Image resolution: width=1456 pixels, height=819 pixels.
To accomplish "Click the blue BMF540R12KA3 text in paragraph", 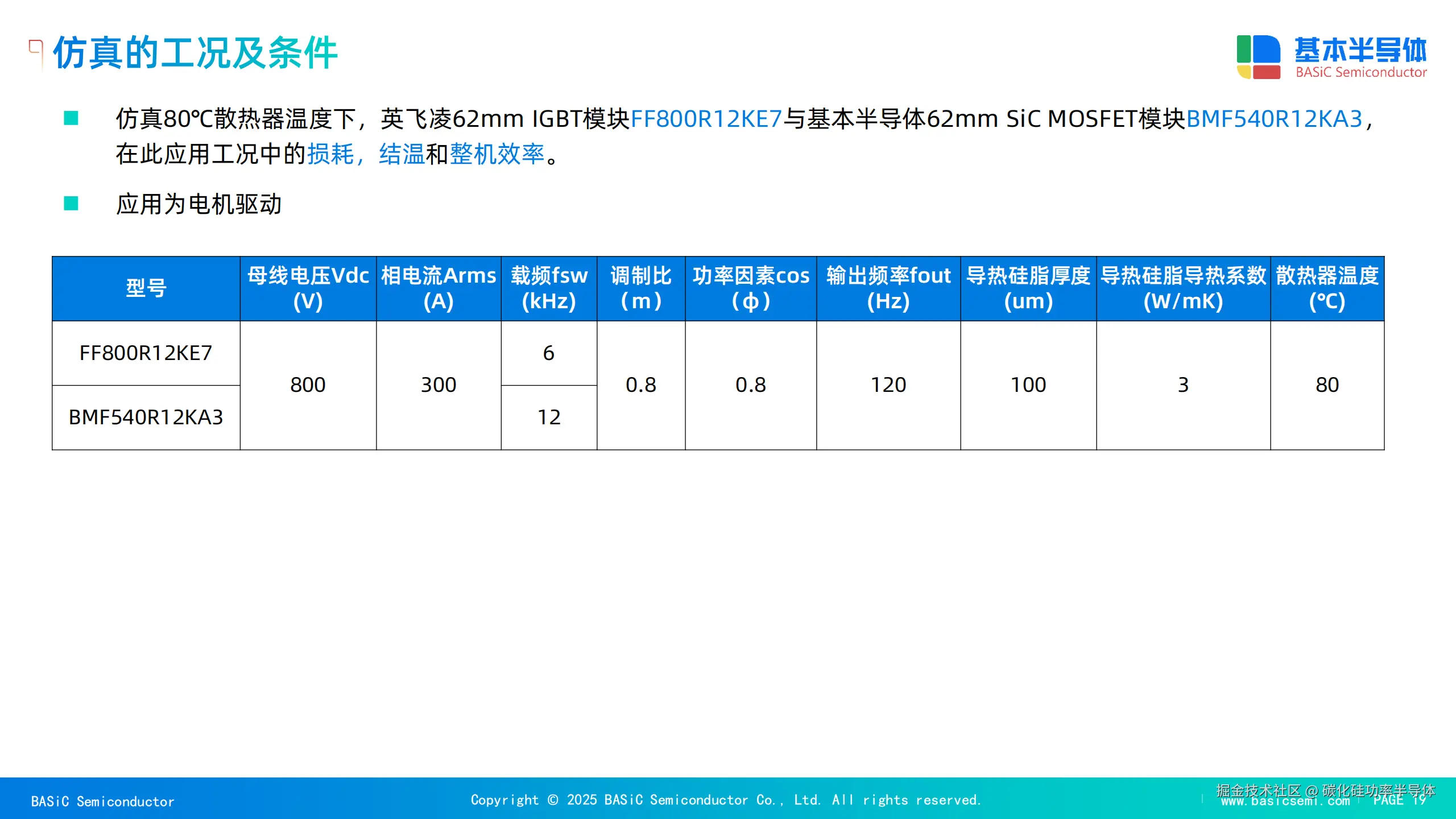I will (1274, 119).
